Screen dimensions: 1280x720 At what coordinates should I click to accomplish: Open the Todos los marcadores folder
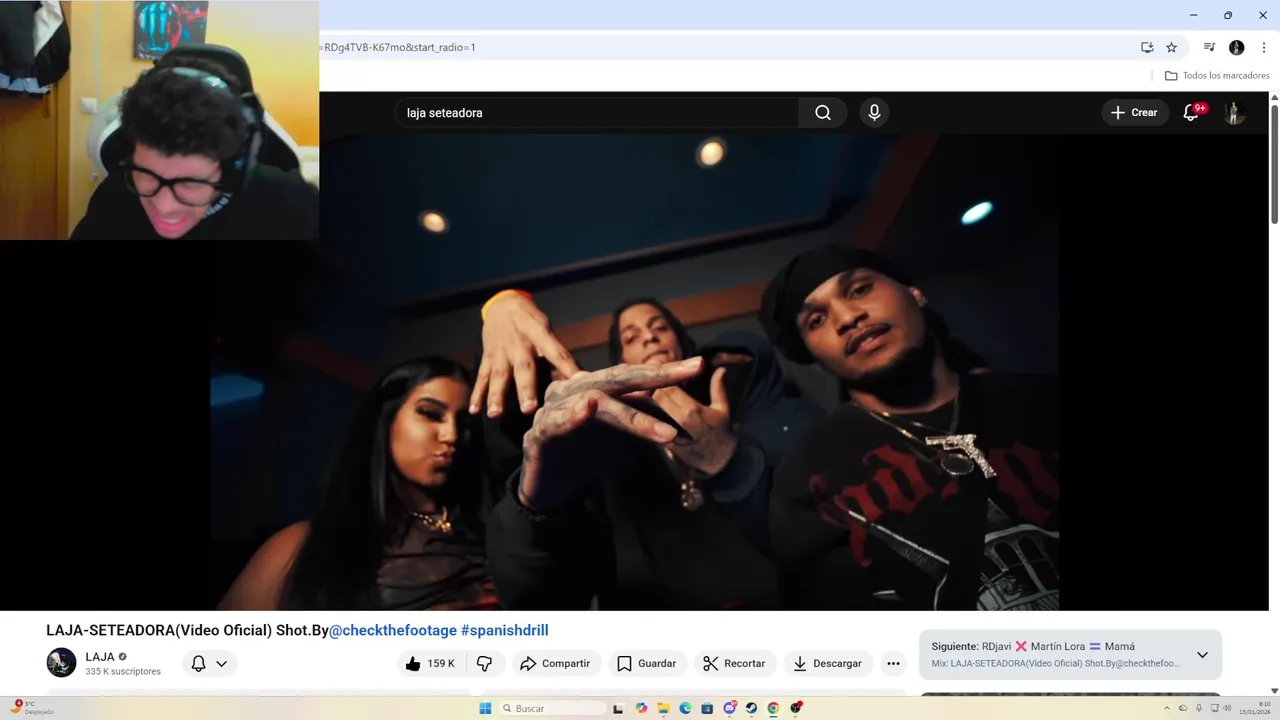[1217, 76]
